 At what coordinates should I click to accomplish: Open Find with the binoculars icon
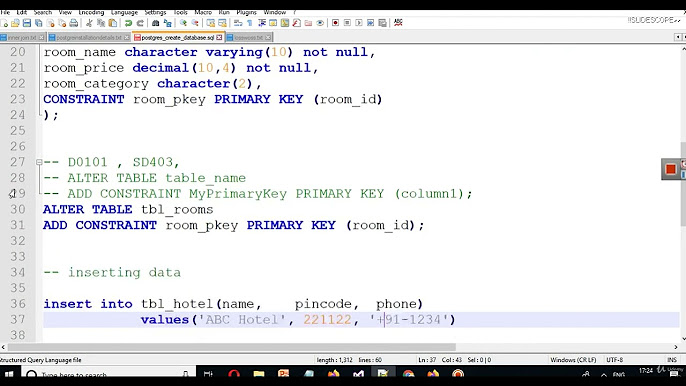tap(155, 23)
